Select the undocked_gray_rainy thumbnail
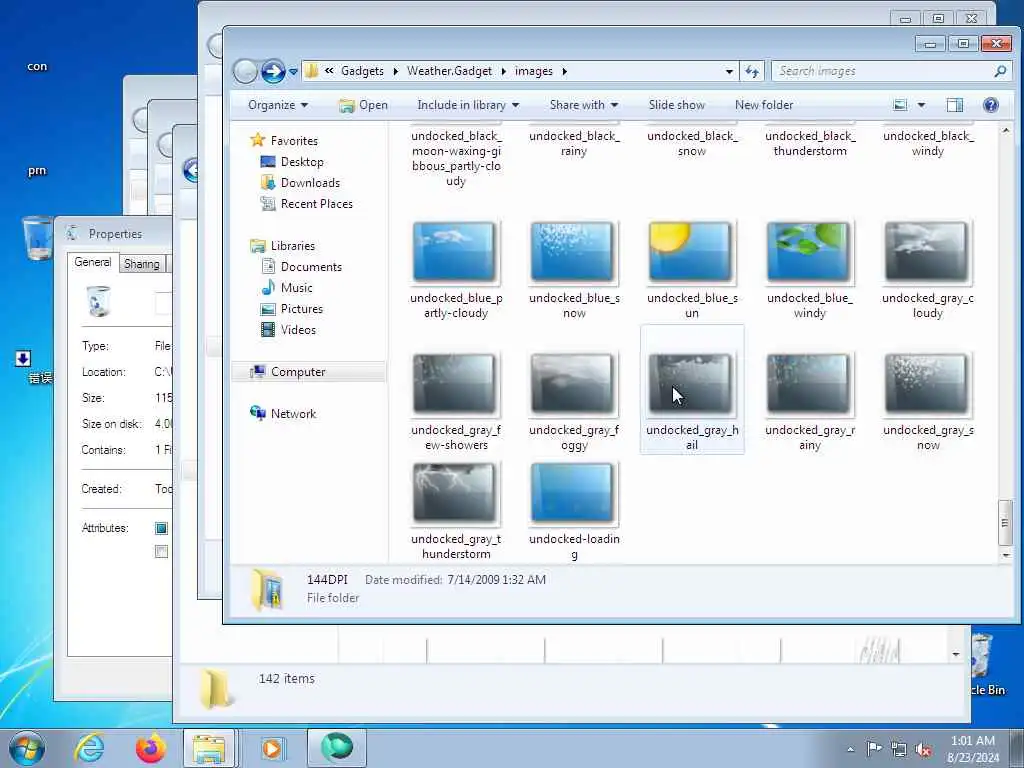1024x768 pixels. coord(809,384)
